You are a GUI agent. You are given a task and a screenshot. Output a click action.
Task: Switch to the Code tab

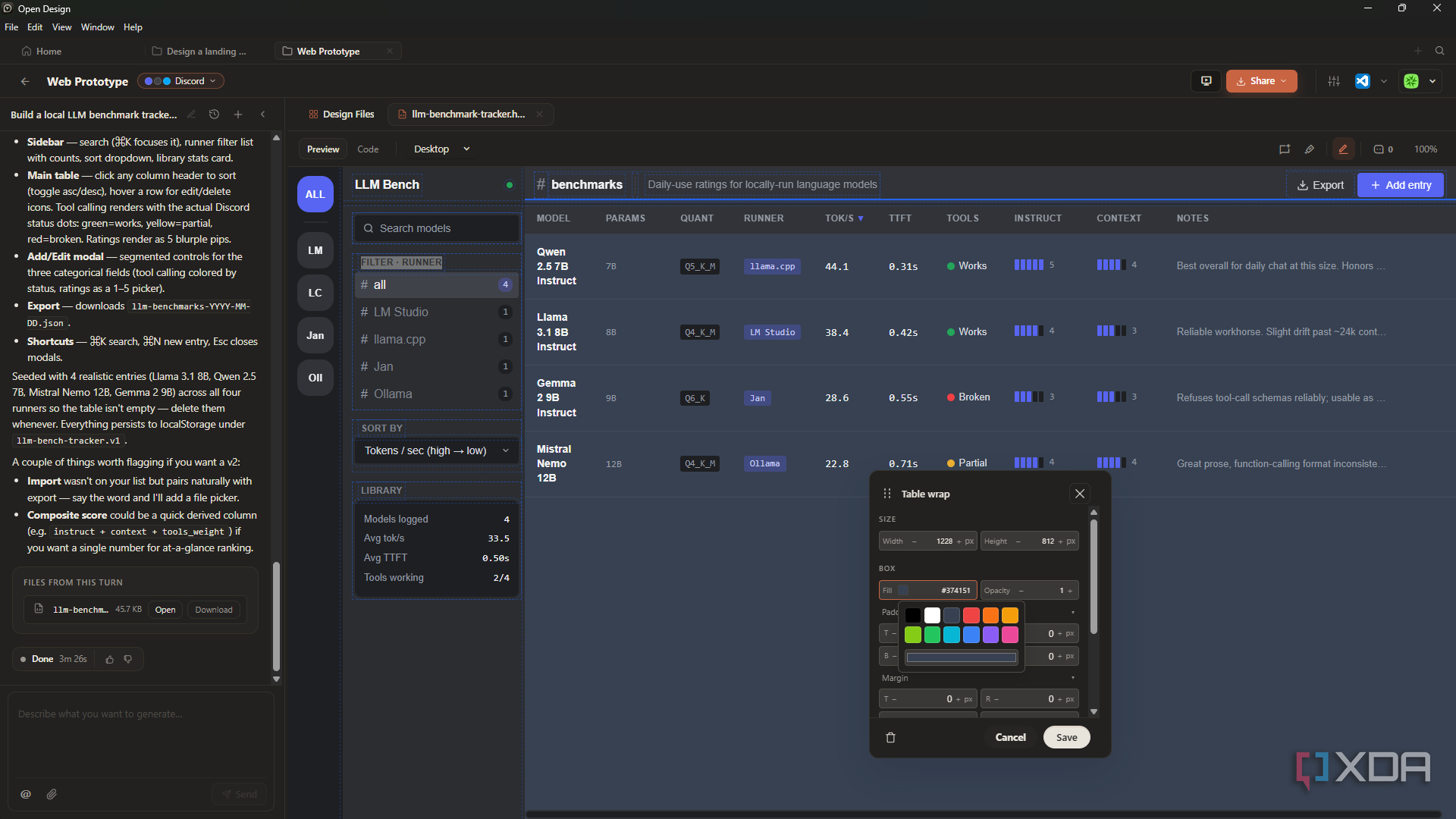(x=368, y=149)
